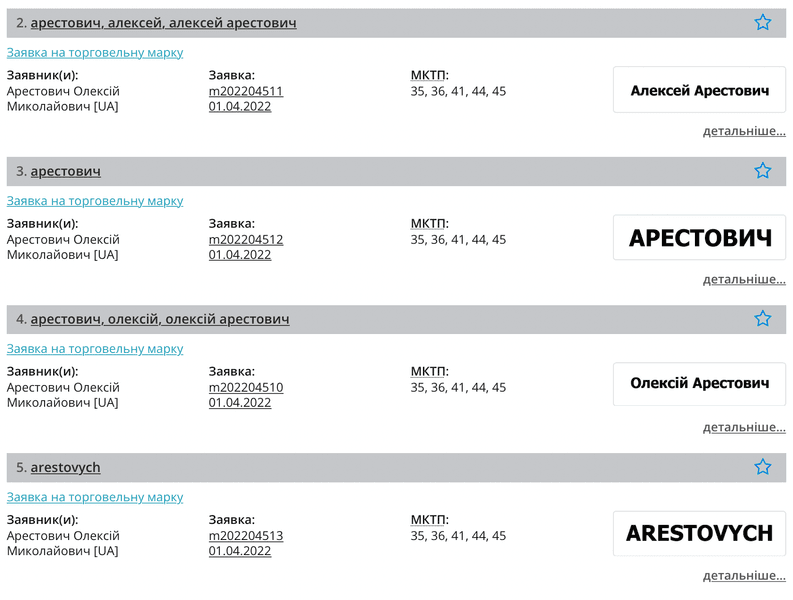This screenshot has height=600, width=793.
Task: Click the 'Алексей Арестович' trademark image
Action: point(699,90)
